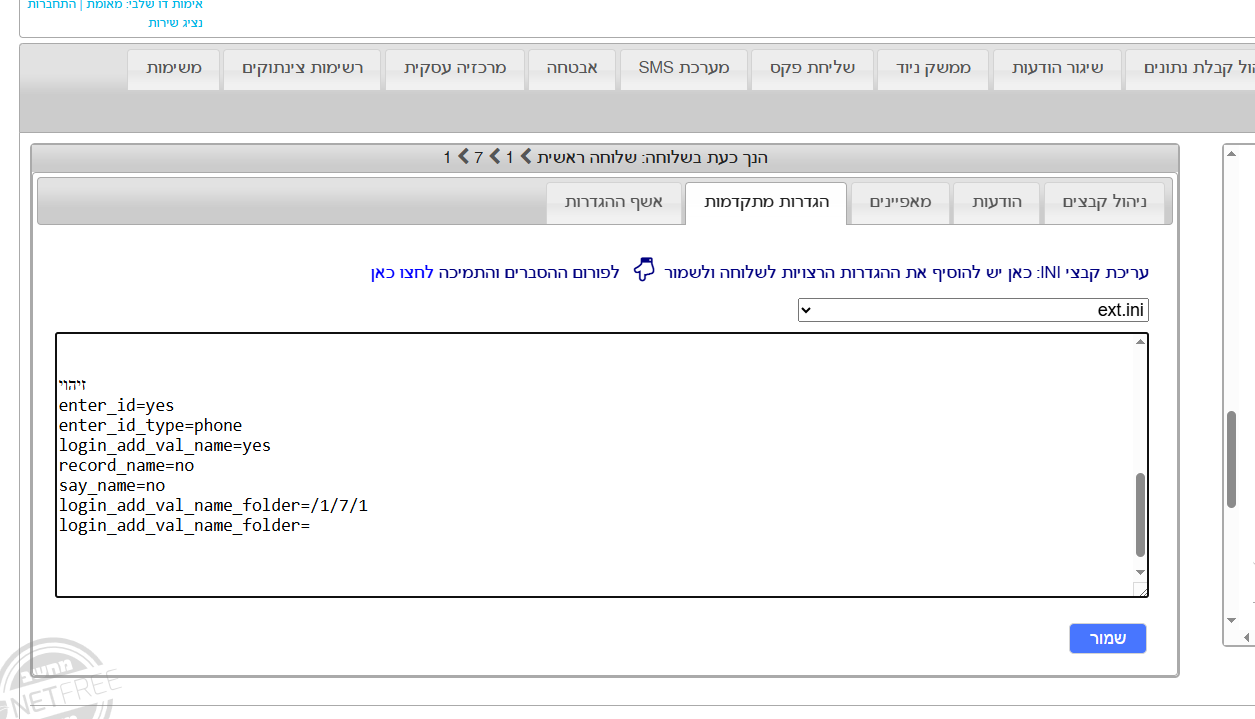Click שליחת פקס in the top toolbar
This screenshot has height=719, width=1255.
point(812,68)
